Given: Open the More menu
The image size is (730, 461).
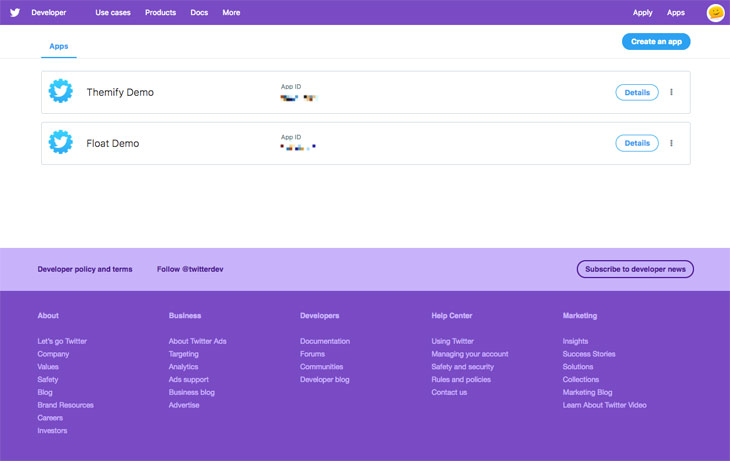Looking at the screenshot, I should pyautogui.click(x=231, y=13).
